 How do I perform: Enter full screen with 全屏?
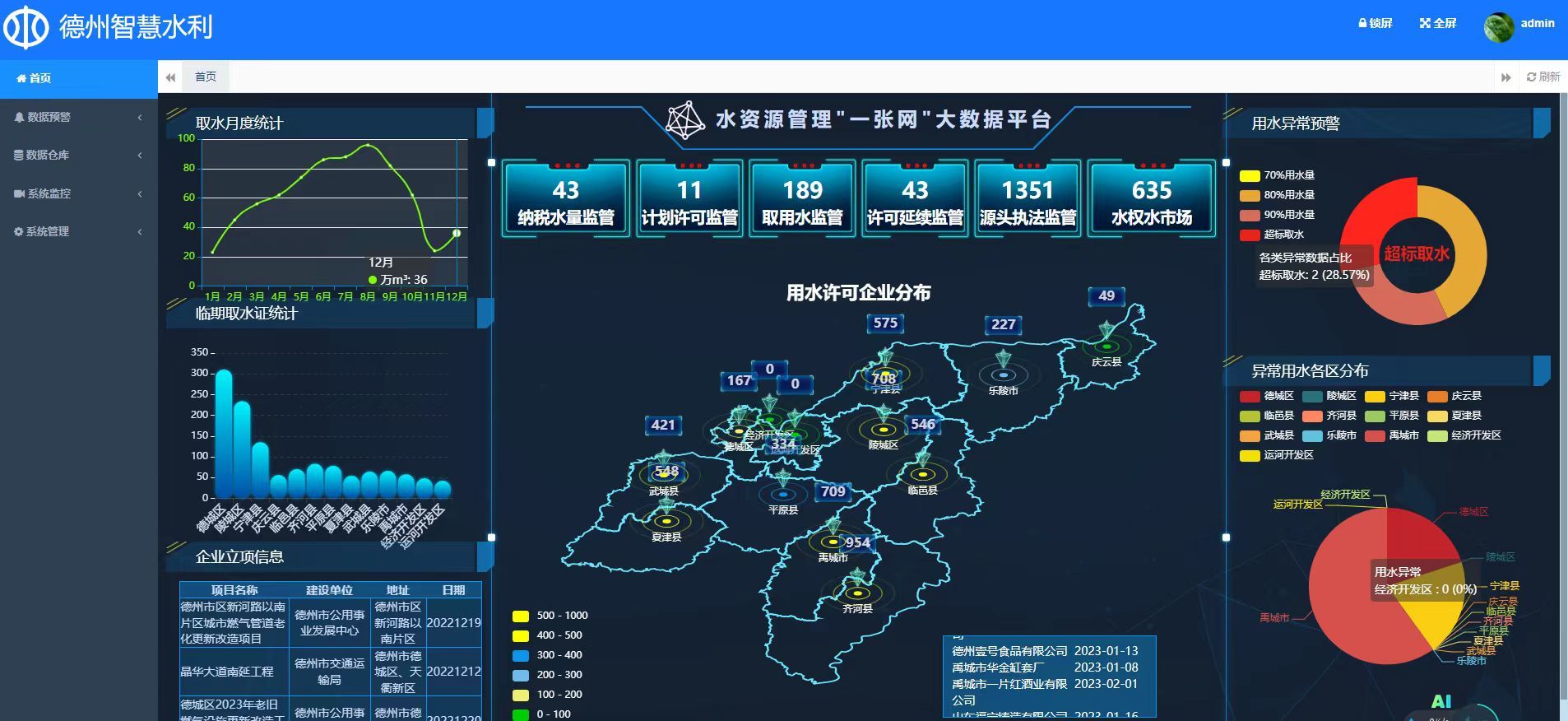tap(1437, 23)
